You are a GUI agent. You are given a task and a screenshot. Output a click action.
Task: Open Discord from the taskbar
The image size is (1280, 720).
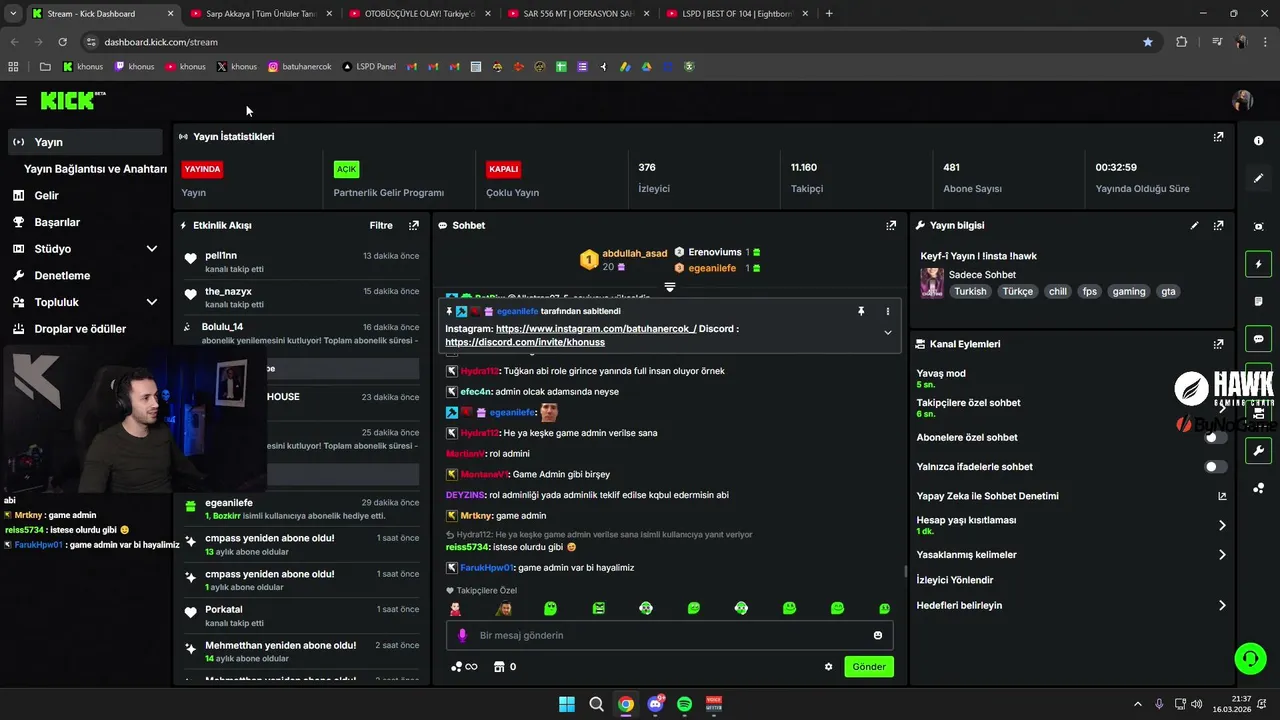coord(655,704)
